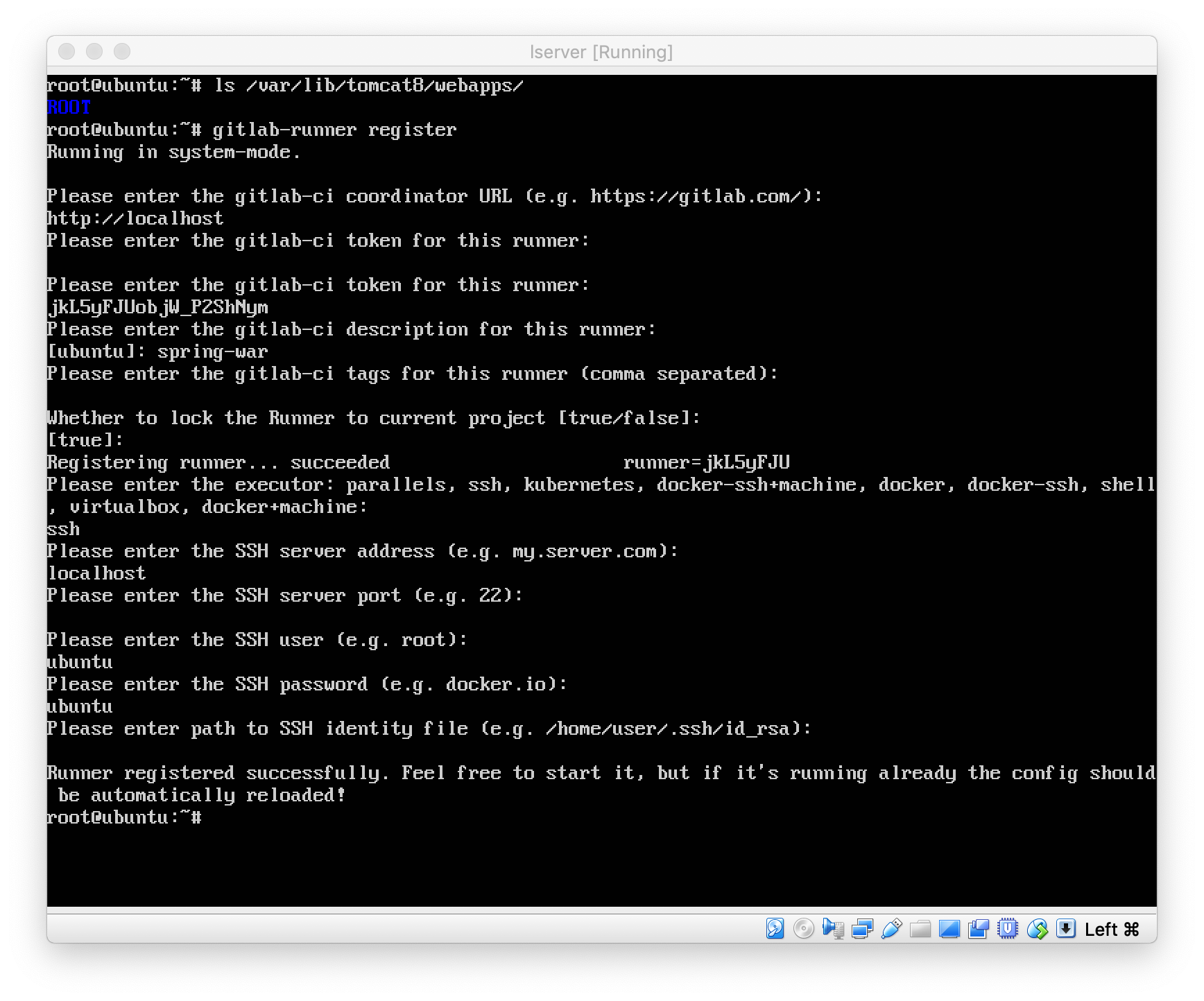Open the video recording indicator
The width and height of the screenshot is (1204, 1001).
979,928
